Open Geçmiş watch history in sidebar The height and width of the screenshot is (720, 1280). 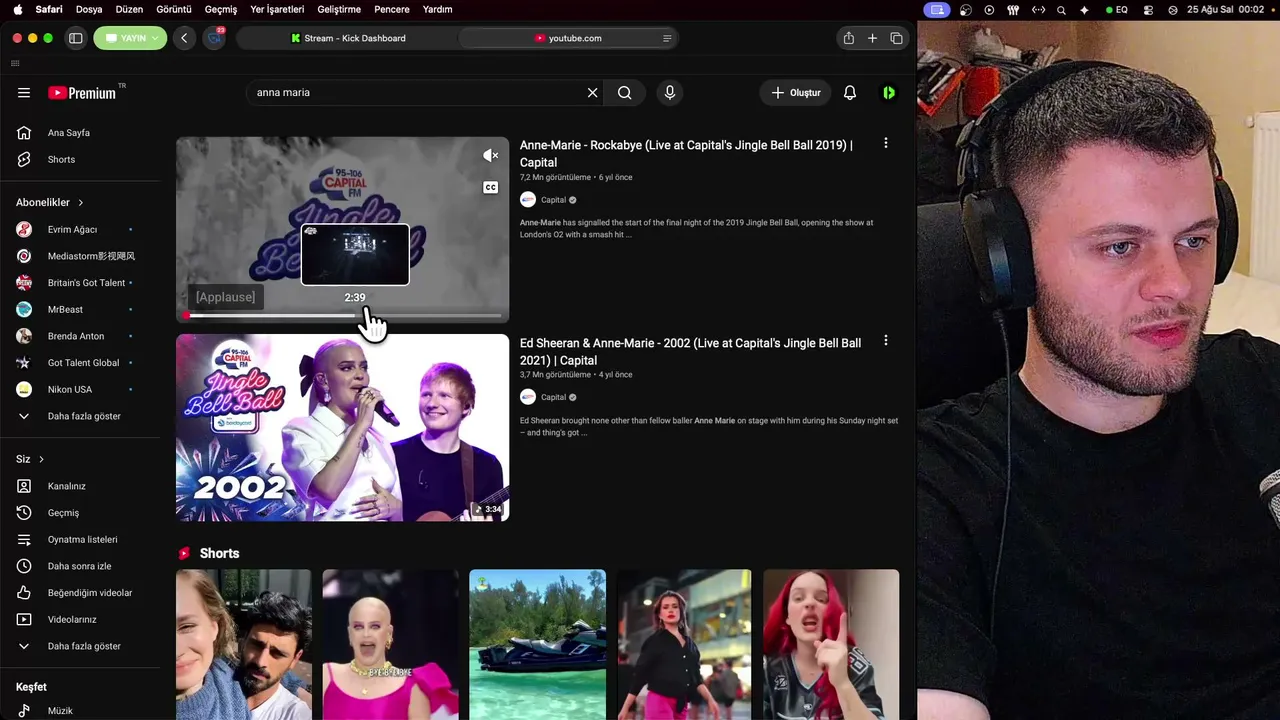80,513
